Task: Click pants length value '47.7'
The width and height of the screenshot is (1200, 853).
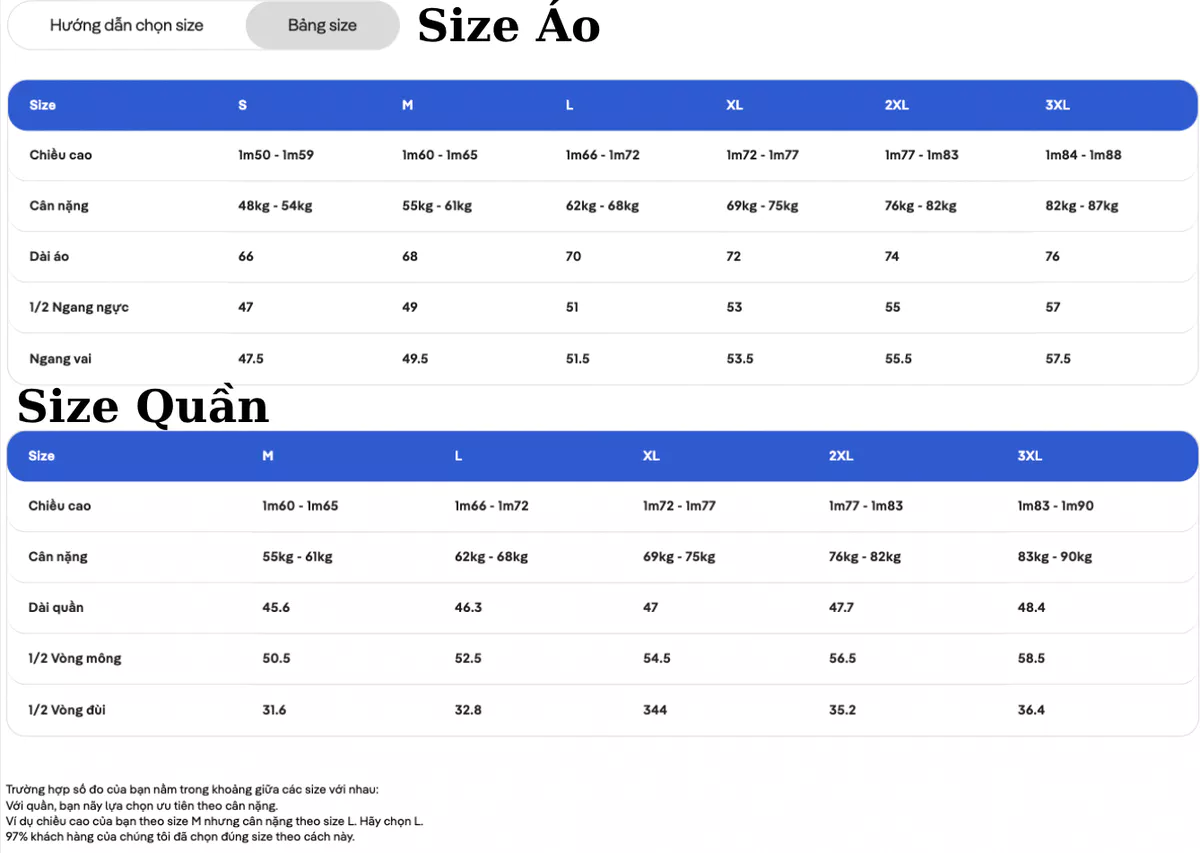Action: click(841, 607)
